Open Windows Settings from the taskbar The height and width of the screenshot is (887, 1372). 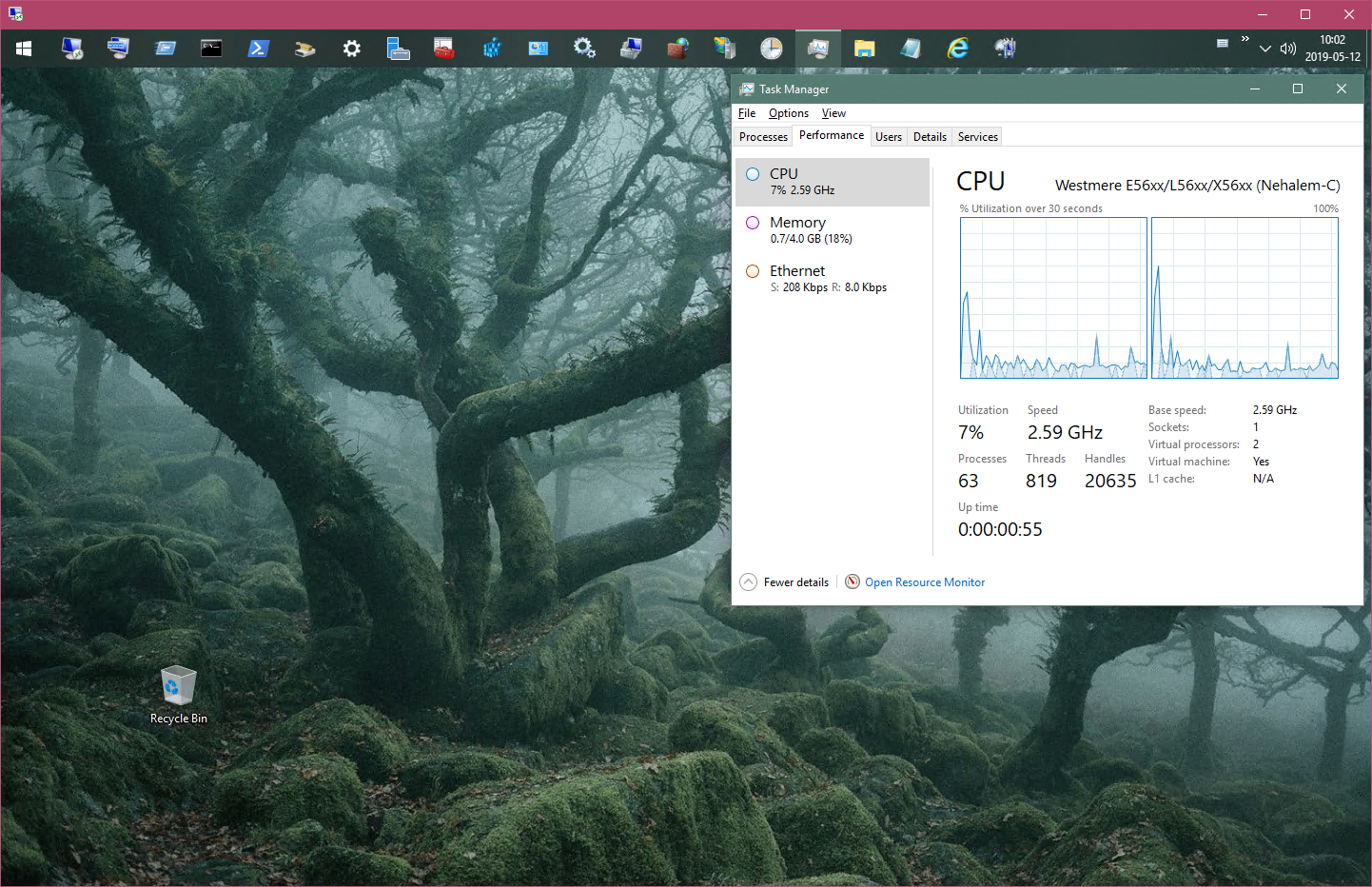(352, 48)
